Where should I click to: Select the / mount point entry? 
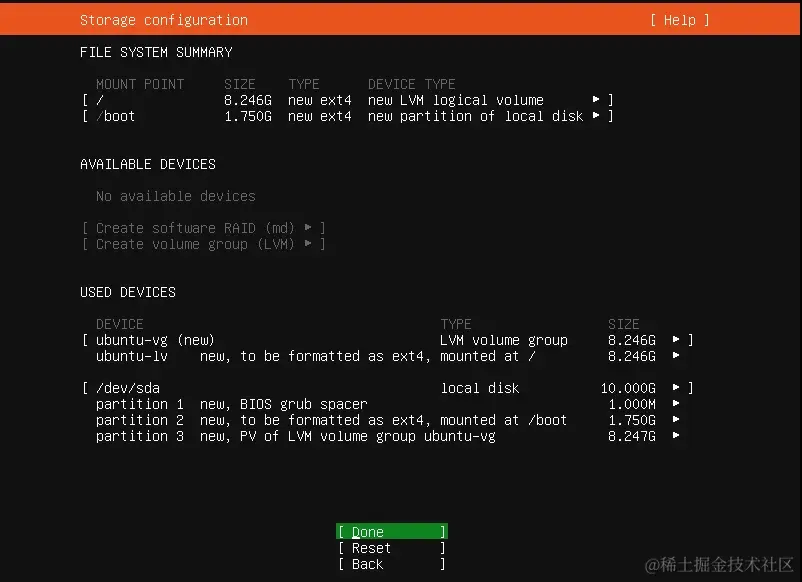[348, 100]
